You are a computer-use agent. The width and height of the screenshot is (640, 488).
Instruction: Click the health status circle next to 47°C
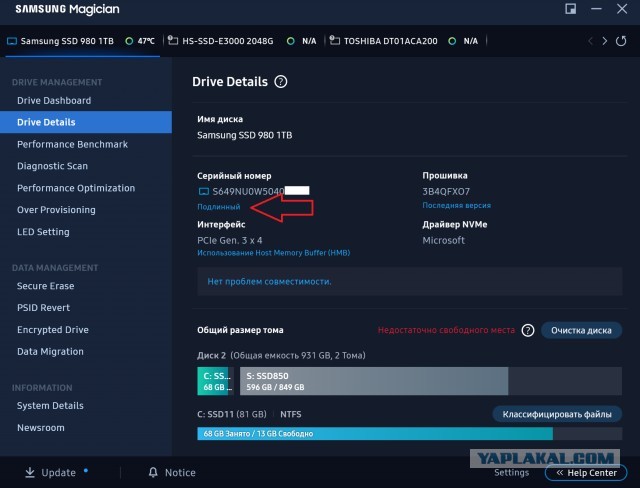(129, 41)
